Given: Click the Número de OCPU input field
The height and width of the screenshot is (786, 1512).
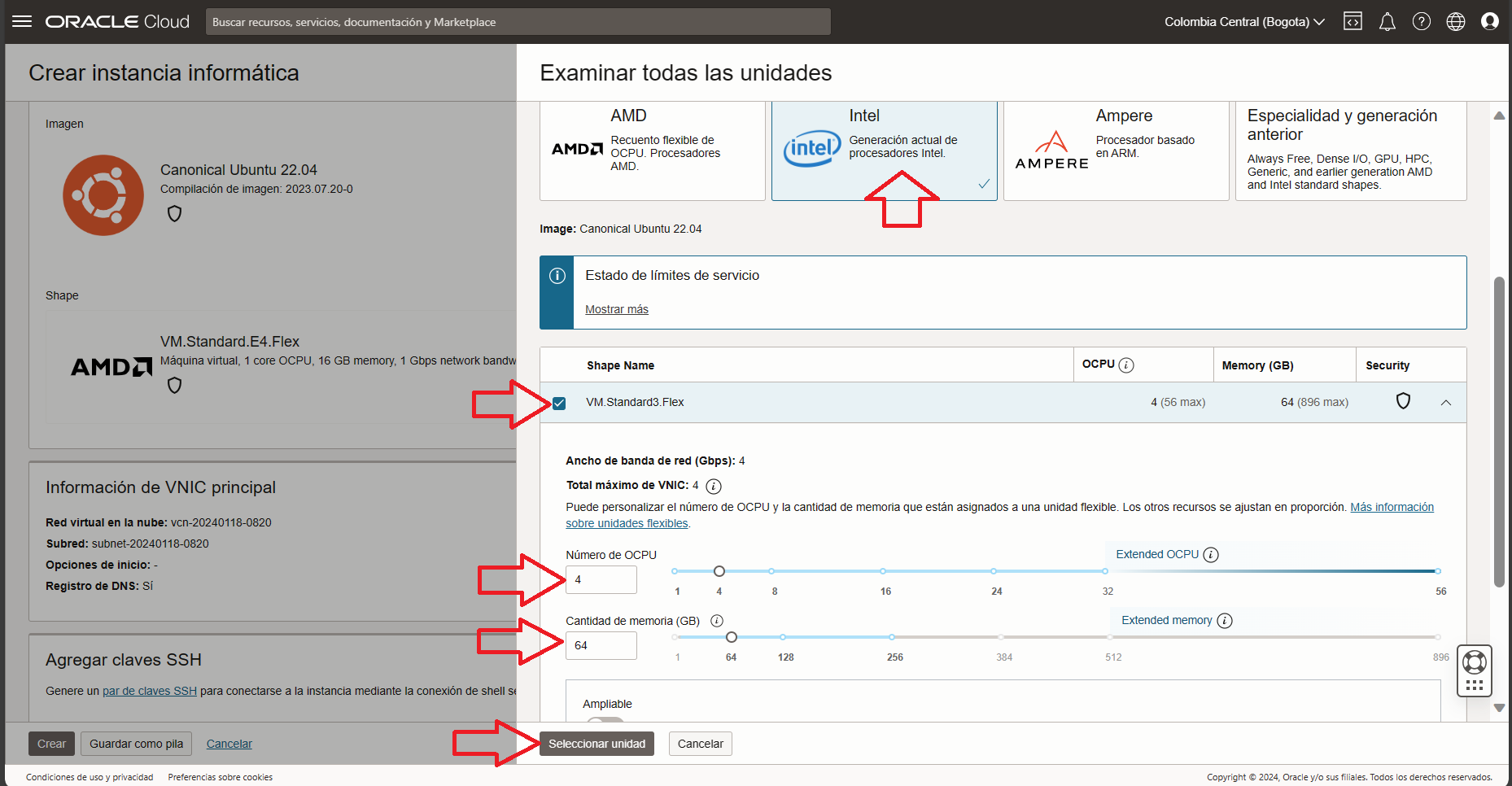Looking at the screenshot, I should pos(601,579).
